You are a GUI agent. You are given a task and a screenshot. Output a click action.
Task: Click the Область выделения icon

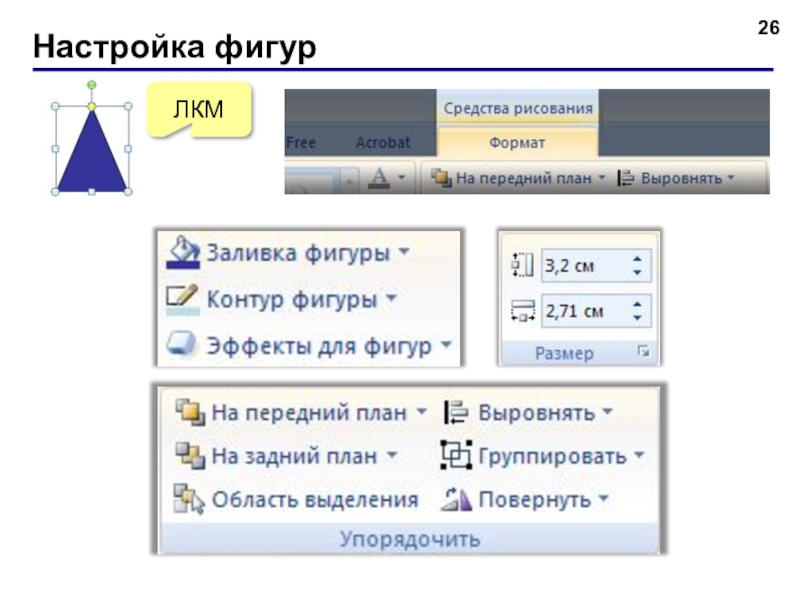click(189, 498)
